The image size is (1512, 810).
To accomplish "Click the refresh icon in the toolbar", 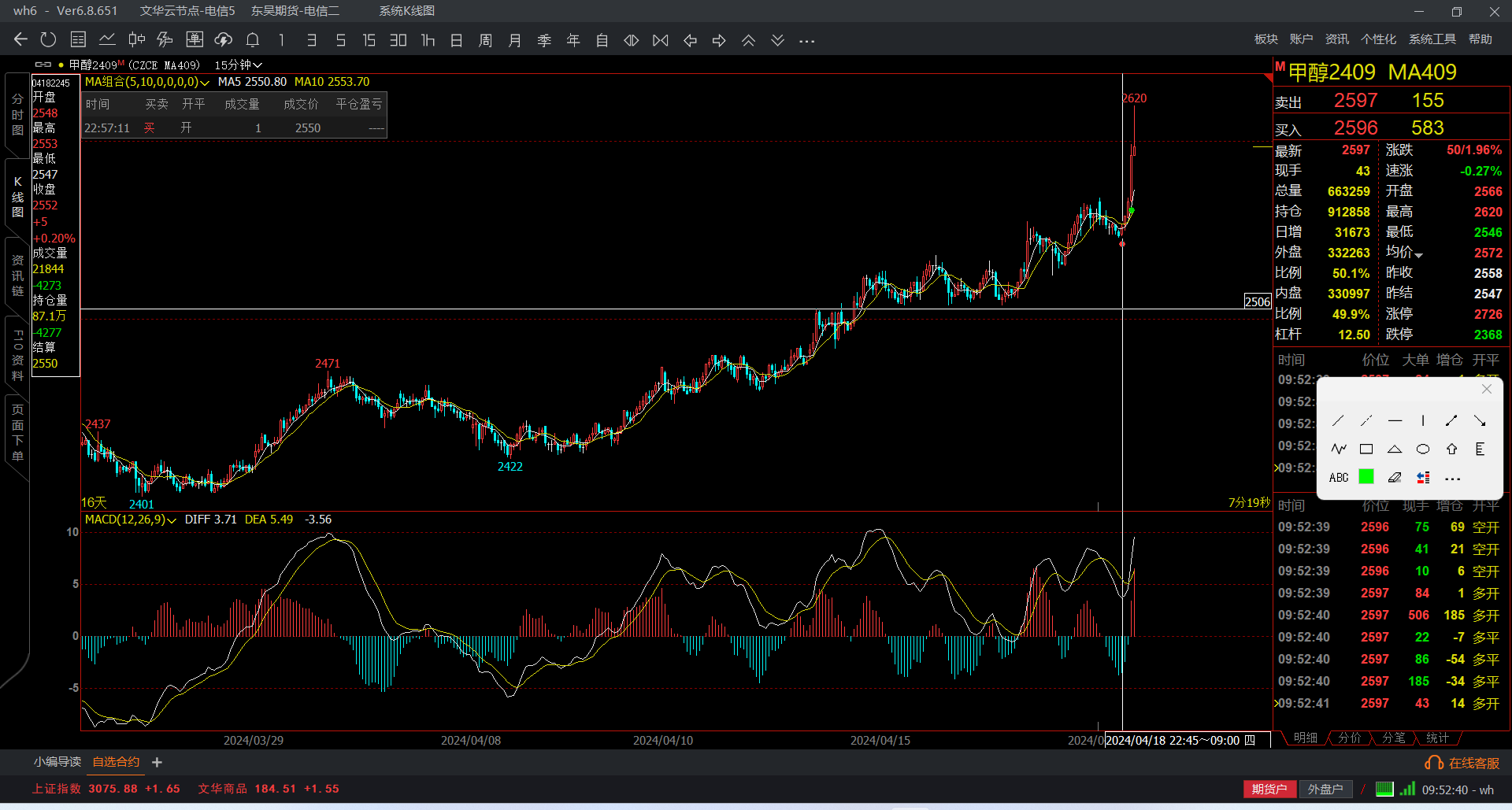I will (x=48, y=40).
